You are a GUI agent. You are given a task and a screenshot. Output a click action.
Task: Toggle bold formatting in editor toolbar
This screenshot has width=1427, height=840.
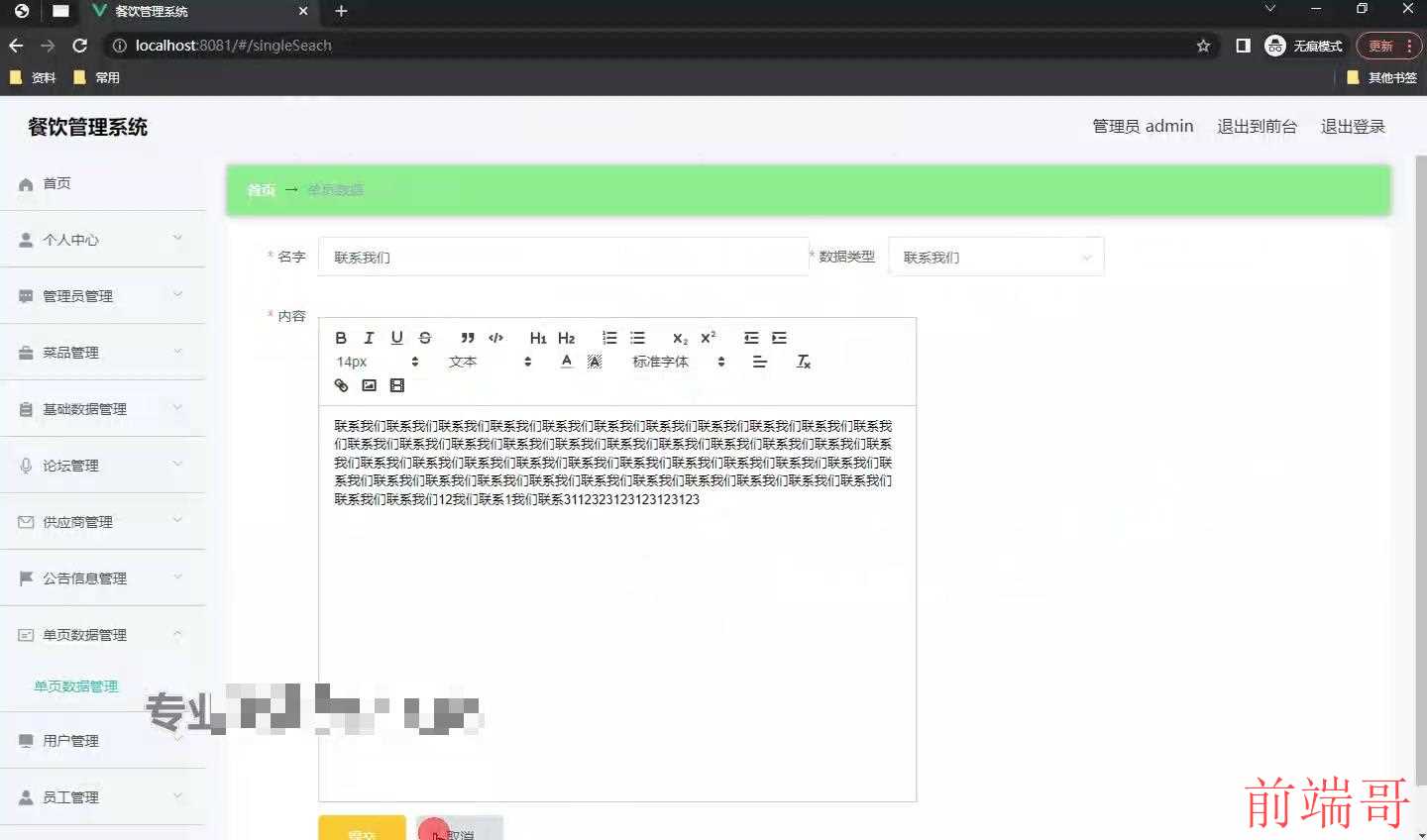[x=341, y=338]
